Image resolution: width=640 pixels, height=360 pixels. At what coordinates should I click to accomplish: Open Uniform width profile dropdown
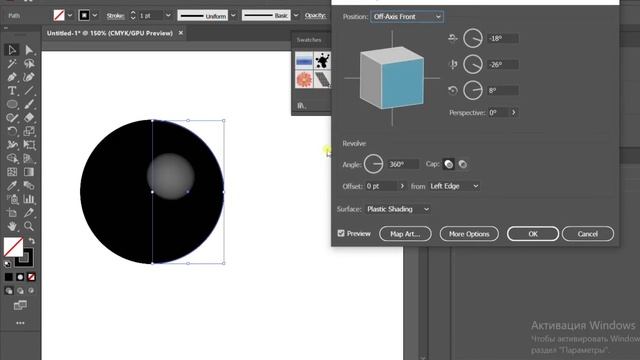pyautogui.click(x=233, y=16)
